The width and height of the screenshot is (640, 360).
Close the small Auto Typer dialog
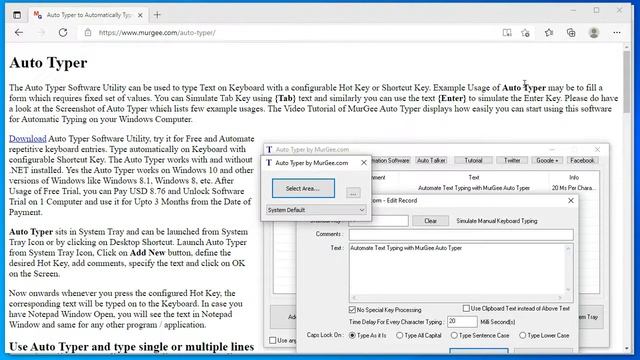tap(364, 163)
